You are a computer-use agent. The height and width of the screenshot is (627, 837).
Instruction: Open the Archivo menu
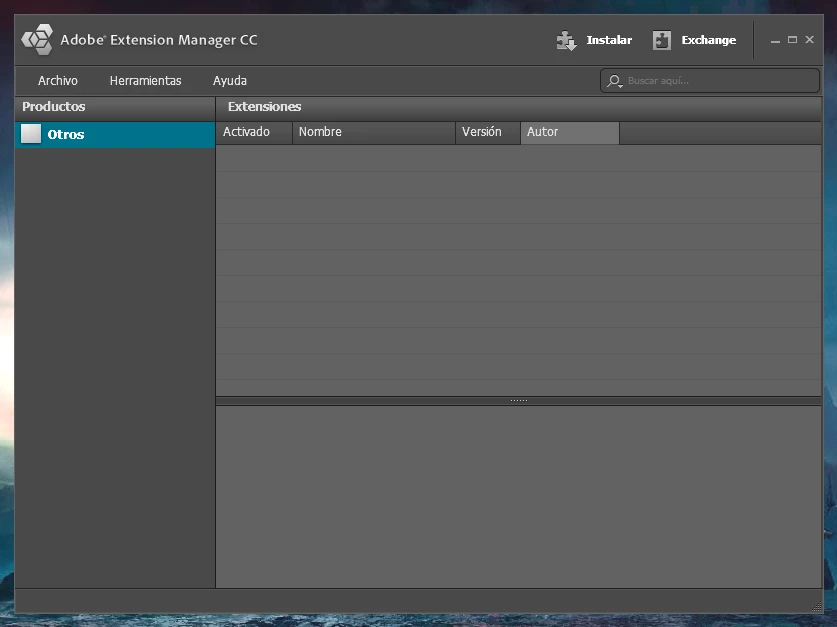pyautogui.click(x=58, y=81)
